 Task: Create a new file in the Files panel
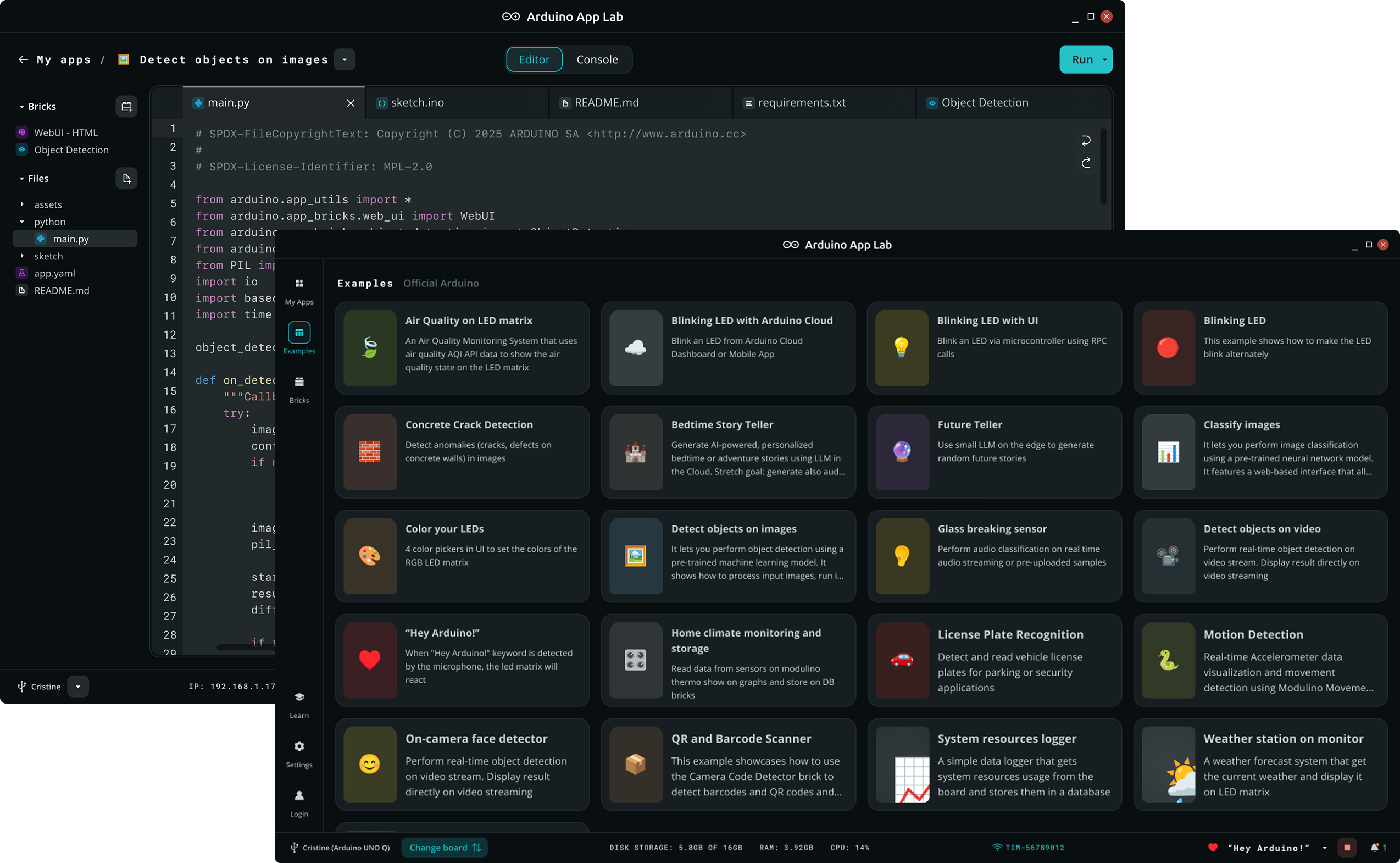pos(126,178)
